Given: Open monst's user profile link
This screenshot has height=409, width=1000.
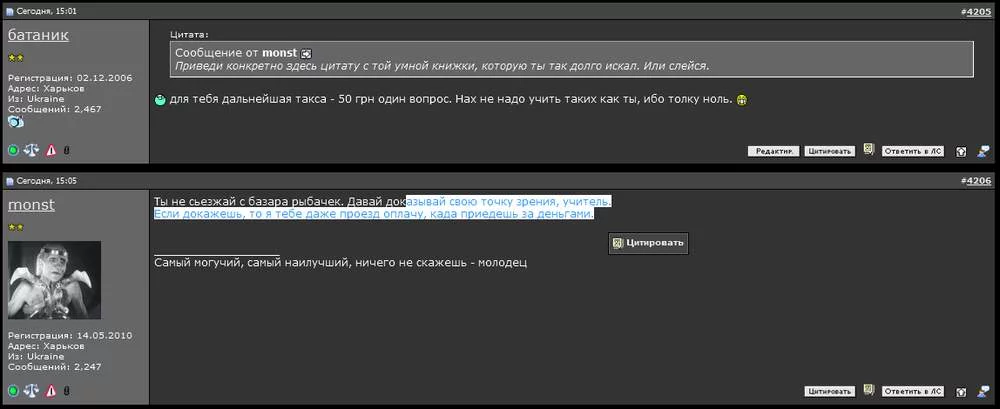Looking at the screenshot, I should point(31,205).
